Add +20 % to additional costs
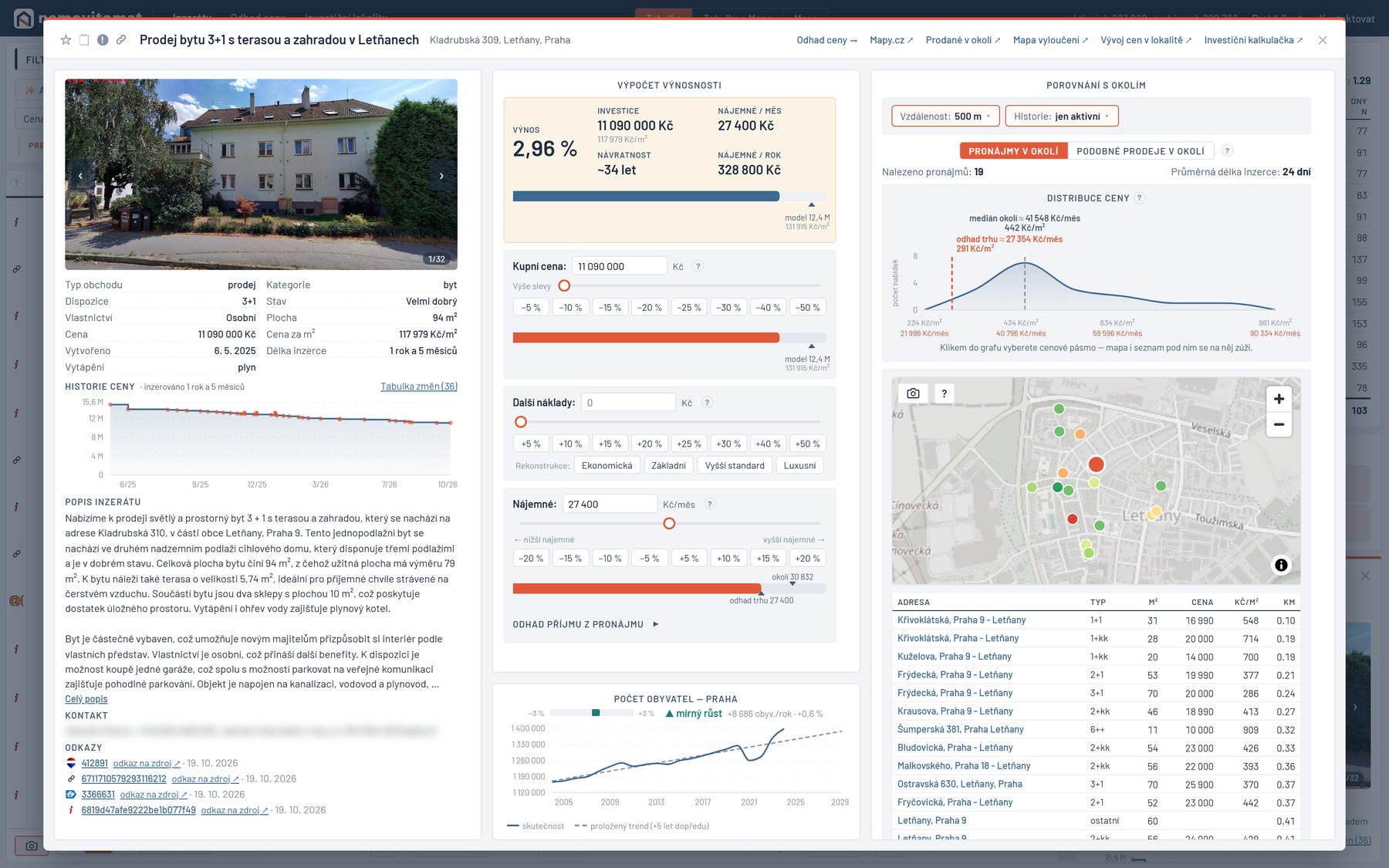 point(650,444)
